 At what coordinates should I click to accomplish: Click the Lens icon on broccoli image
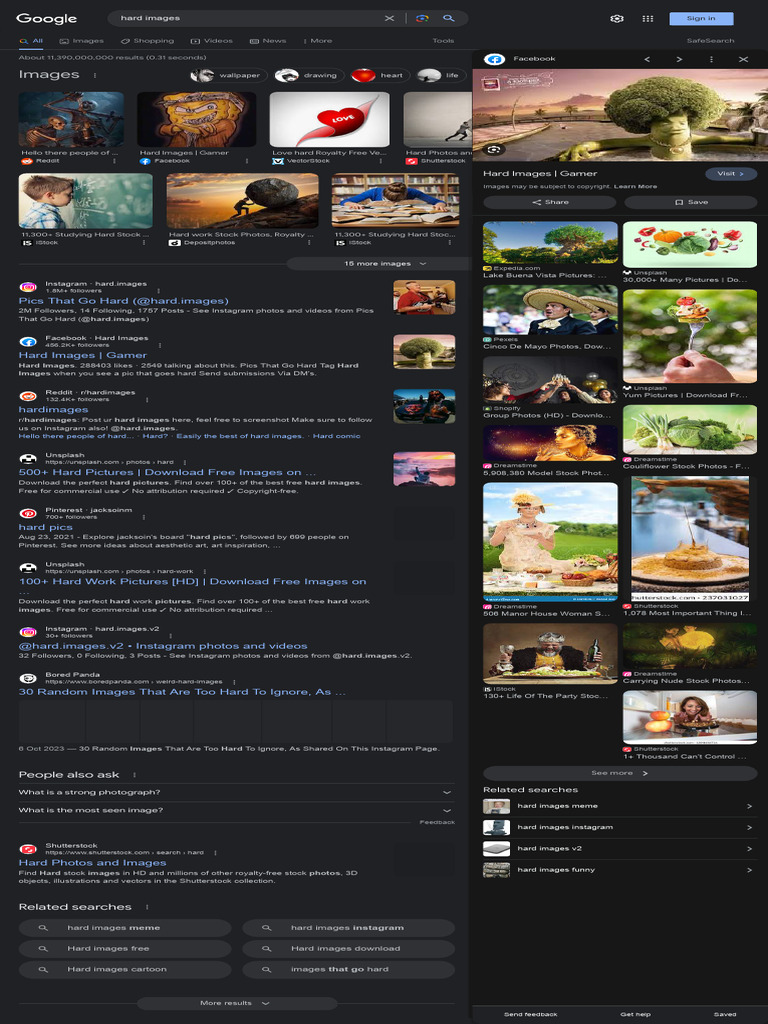click(x=494, y=150)
